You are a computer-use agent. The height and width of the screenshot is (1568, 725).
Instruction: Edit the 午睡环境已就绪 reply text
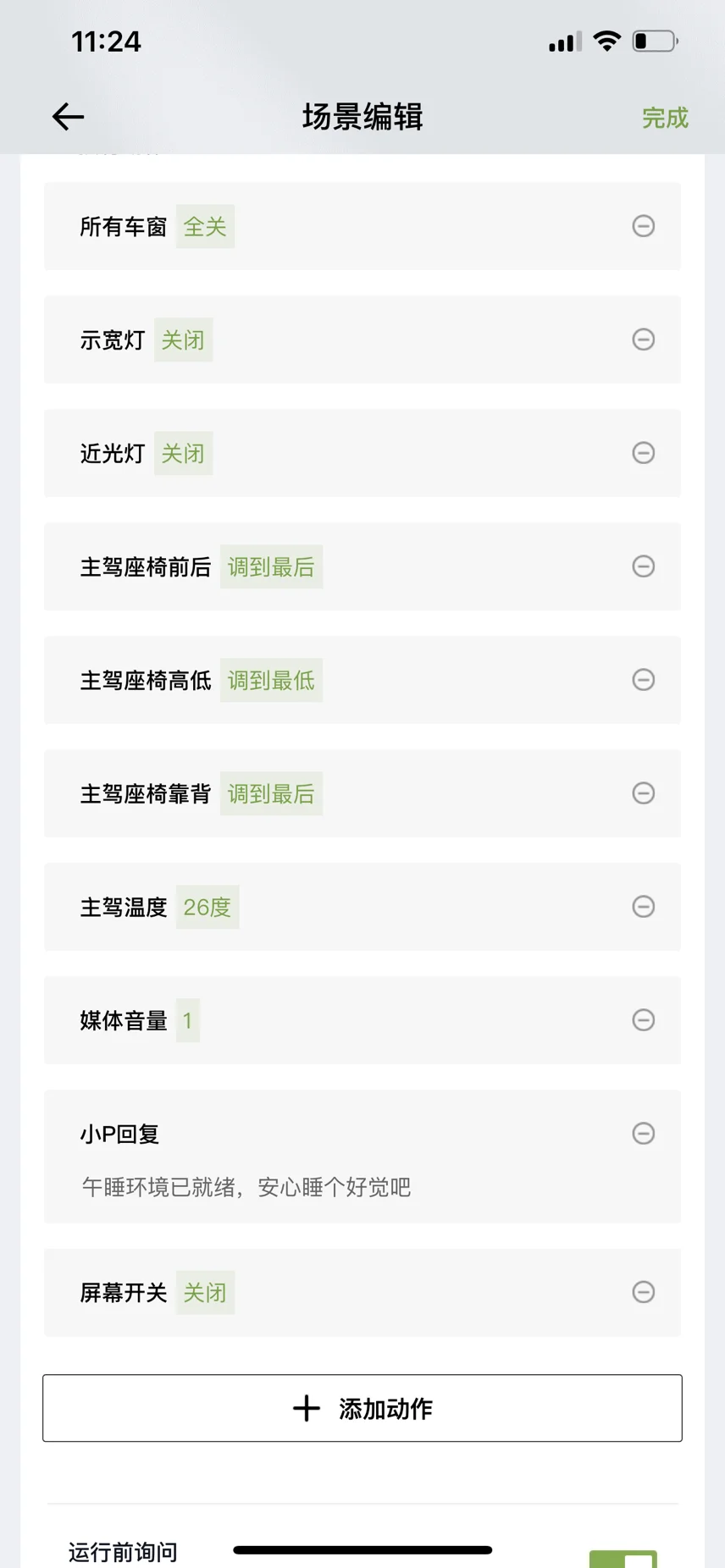246,1187
